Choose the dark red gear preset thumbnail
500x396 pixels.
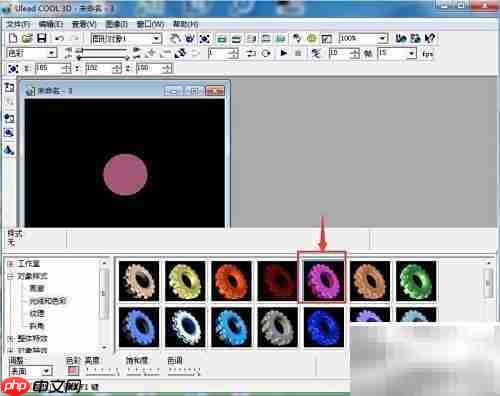tap(277, 281)
